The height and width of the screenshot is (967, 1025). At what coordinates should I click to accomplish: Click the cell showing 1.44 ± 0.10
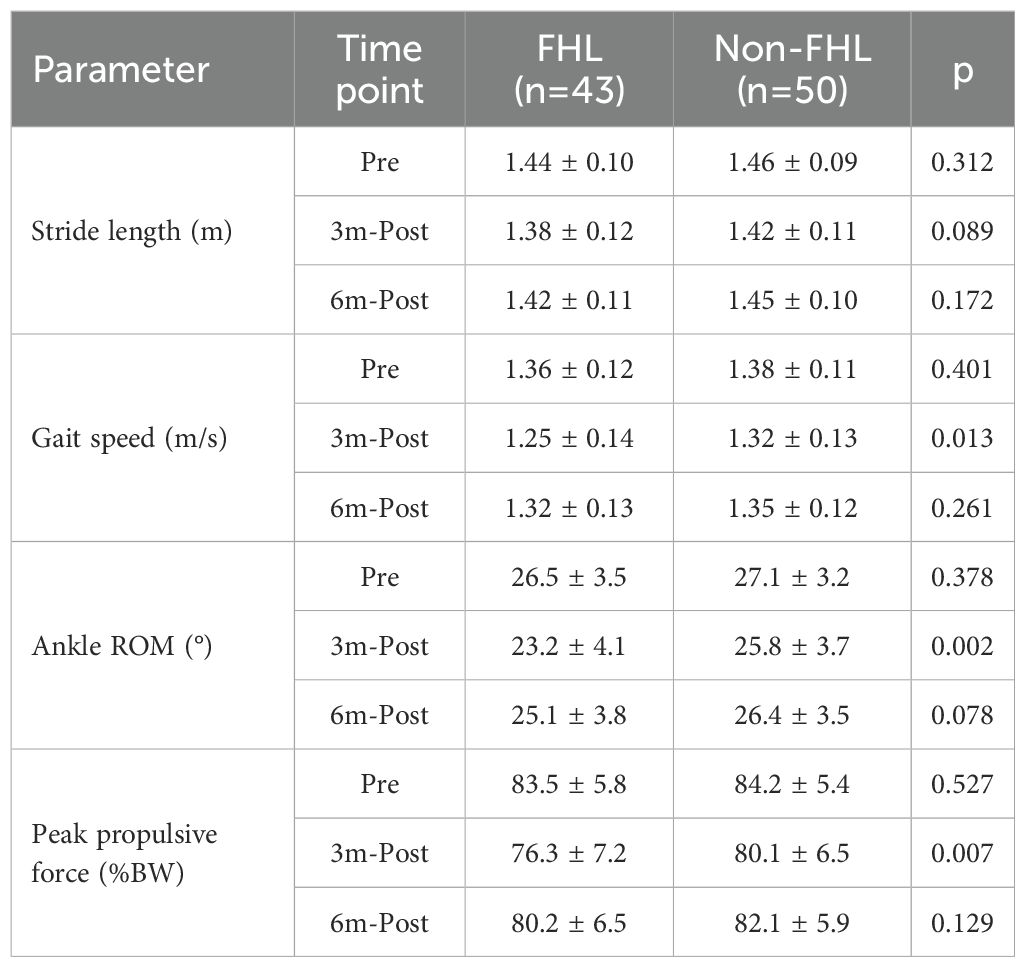pos(568,161)
